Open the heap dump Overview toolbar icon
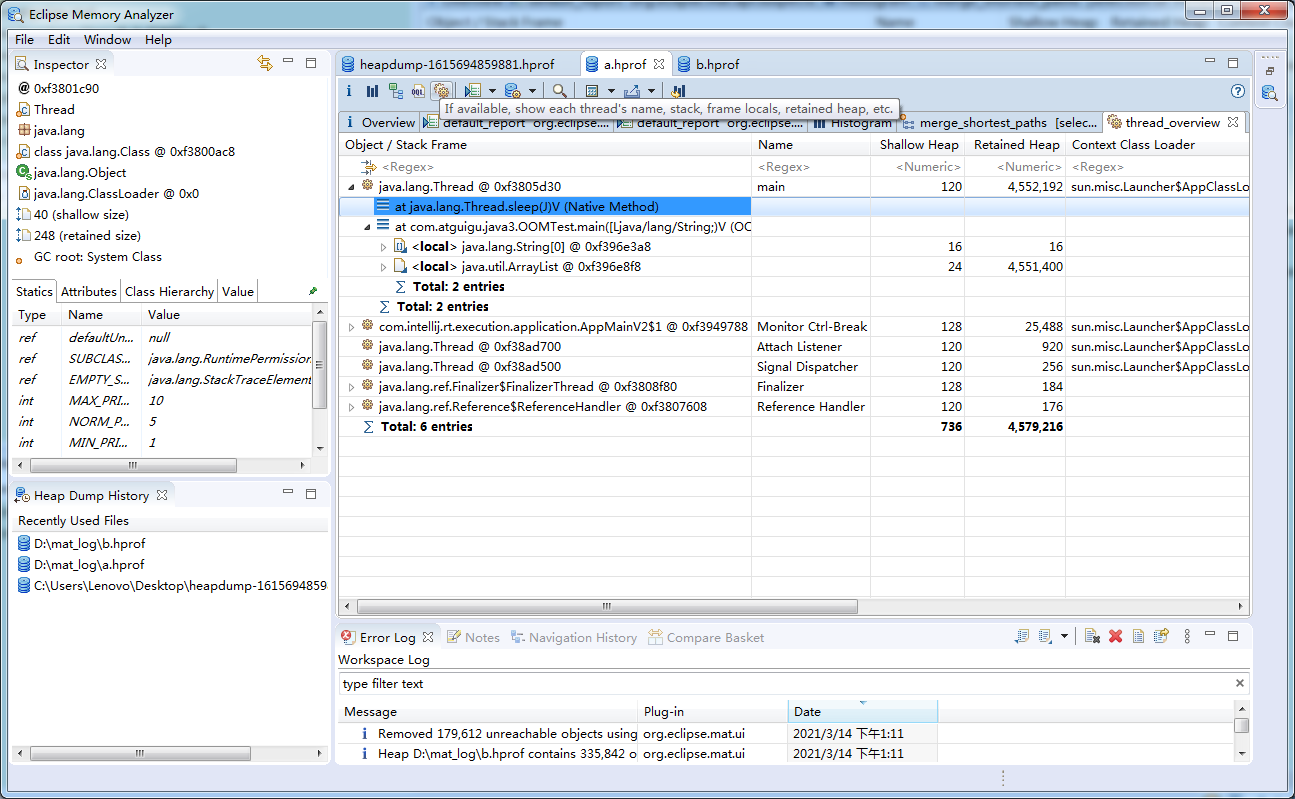The image size is (1295, 799). (349, 91)
